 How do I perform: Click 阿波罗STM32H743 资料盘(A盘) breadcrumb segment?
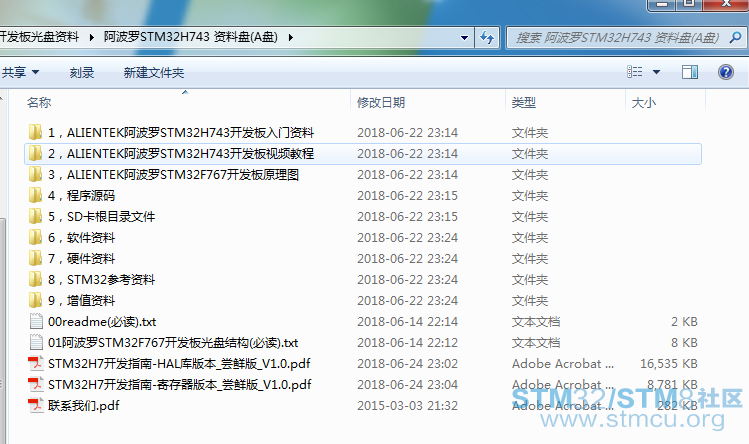click(x=191, y=37)
